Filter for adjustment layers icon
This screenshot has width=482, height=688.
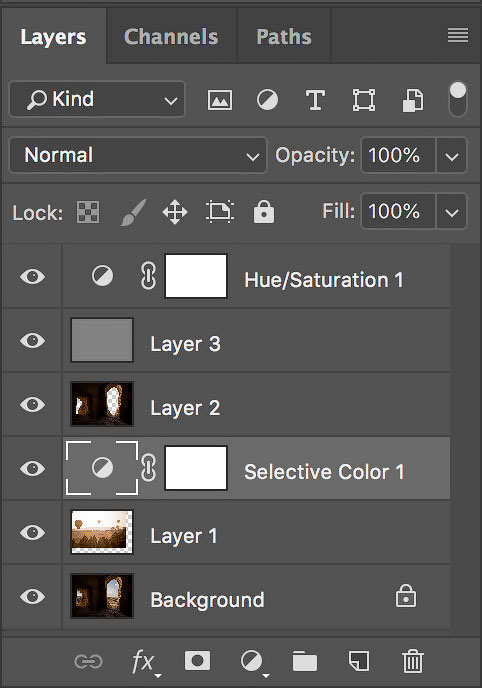click(x=267, y=100)
